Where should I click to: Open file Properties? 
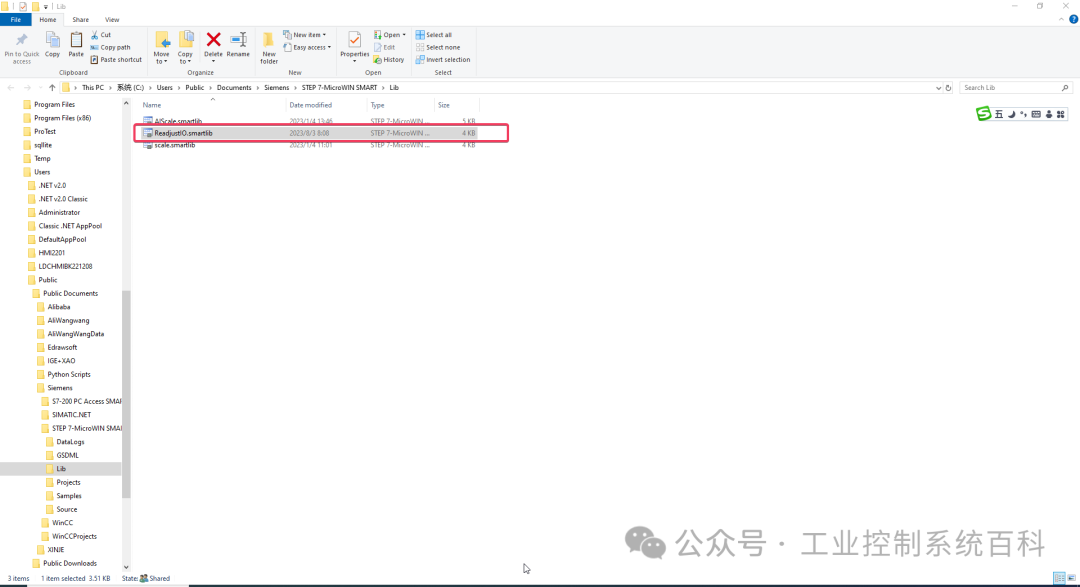(x=355, y=47)
